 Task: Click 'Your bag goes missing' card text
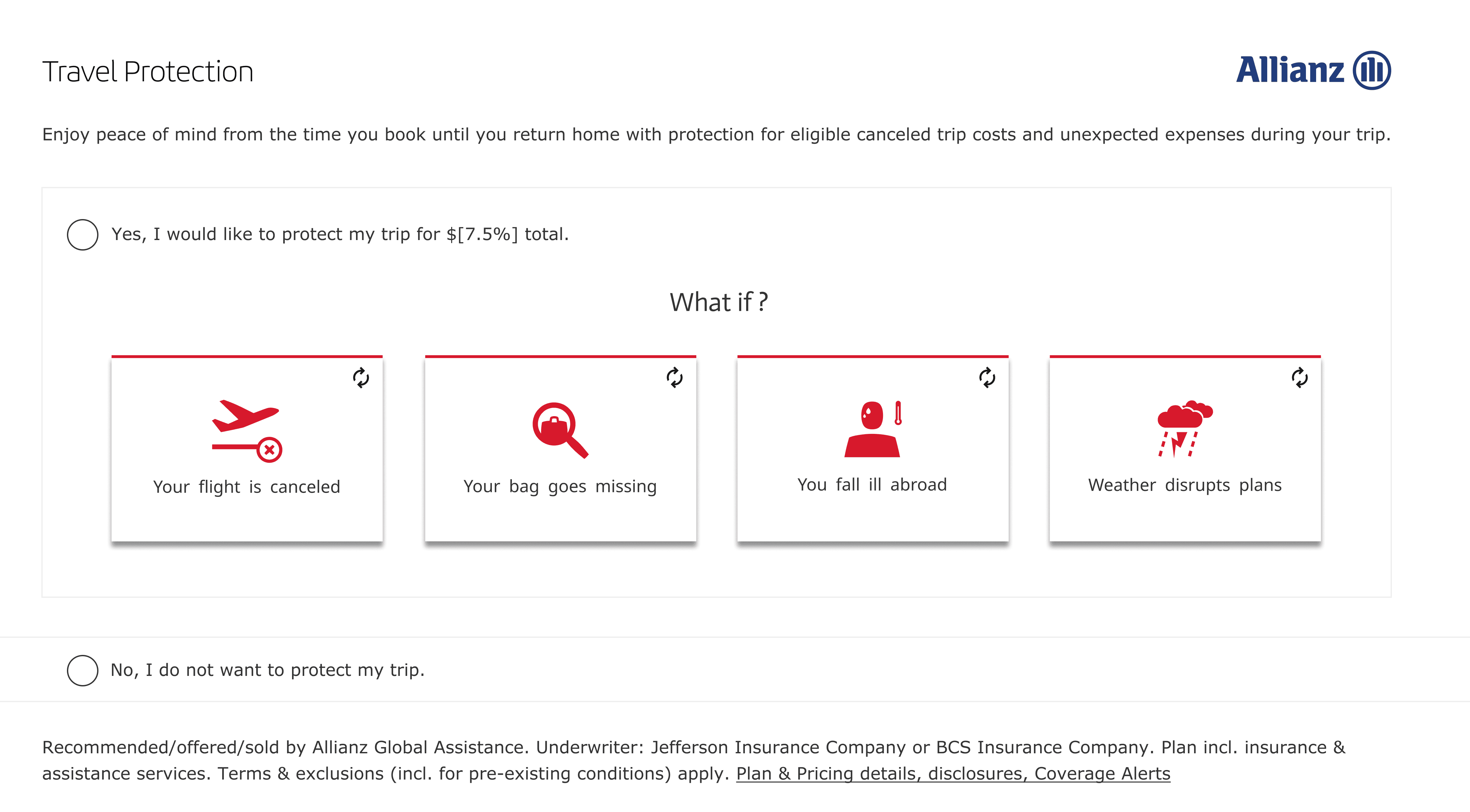pyautogui.click(x=560, y=486)
